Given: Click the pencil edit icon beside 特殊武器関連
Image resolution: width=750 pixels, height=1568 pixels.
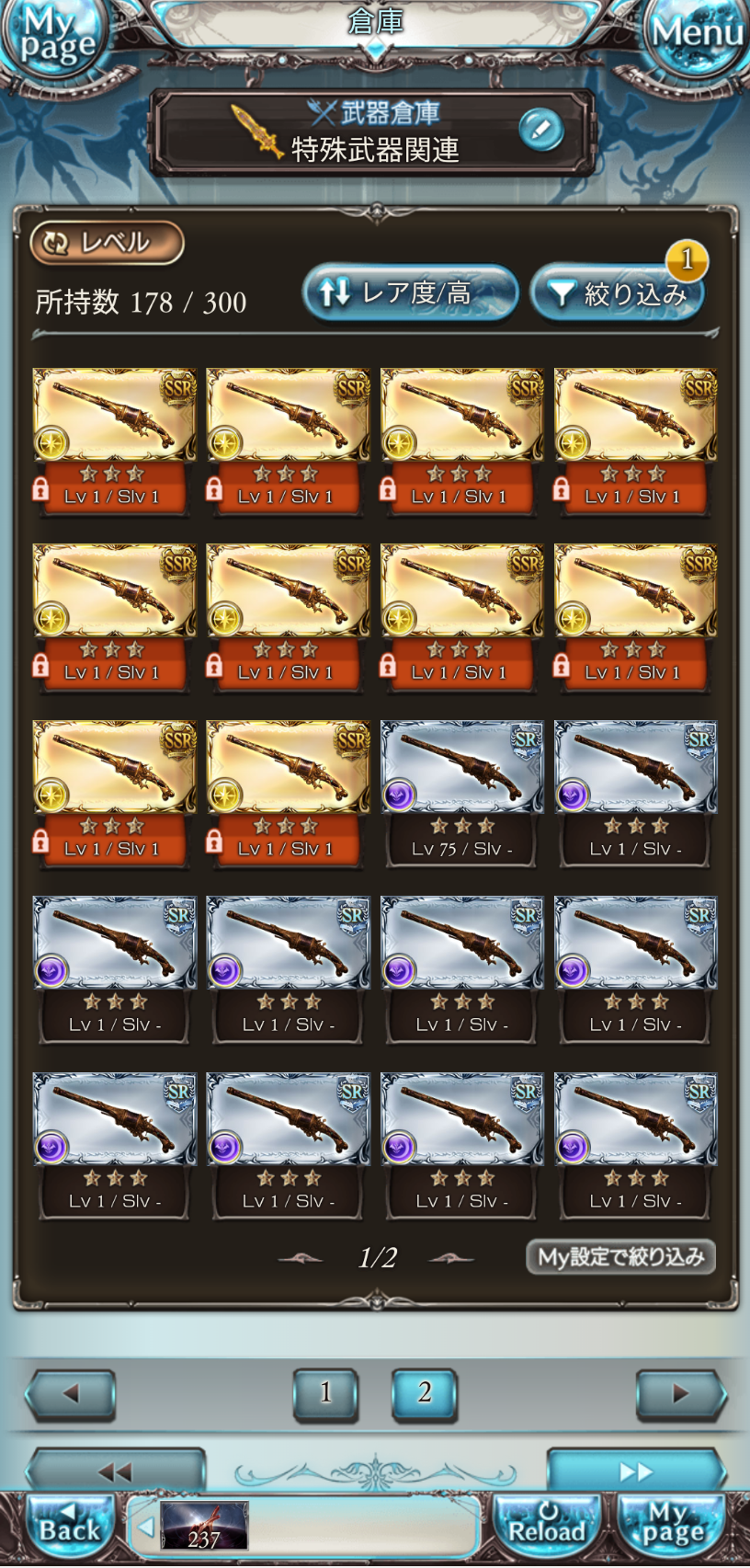Looking at the screenshot, I should (540, 129).
